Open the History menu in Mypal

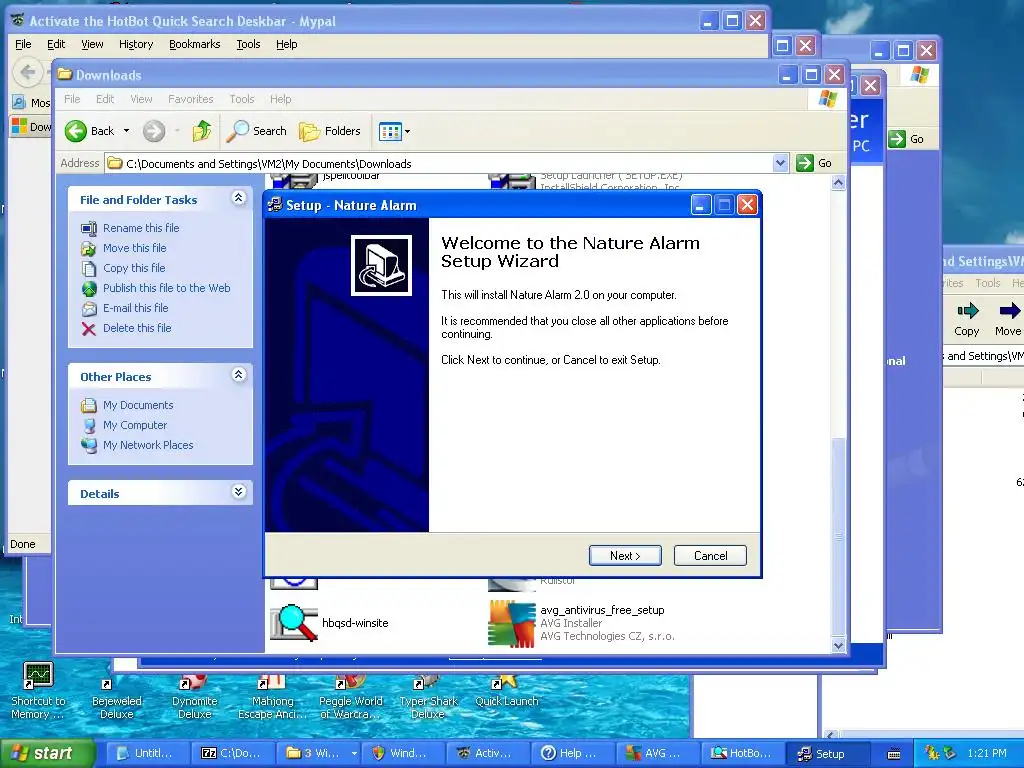tap(136, 44)
